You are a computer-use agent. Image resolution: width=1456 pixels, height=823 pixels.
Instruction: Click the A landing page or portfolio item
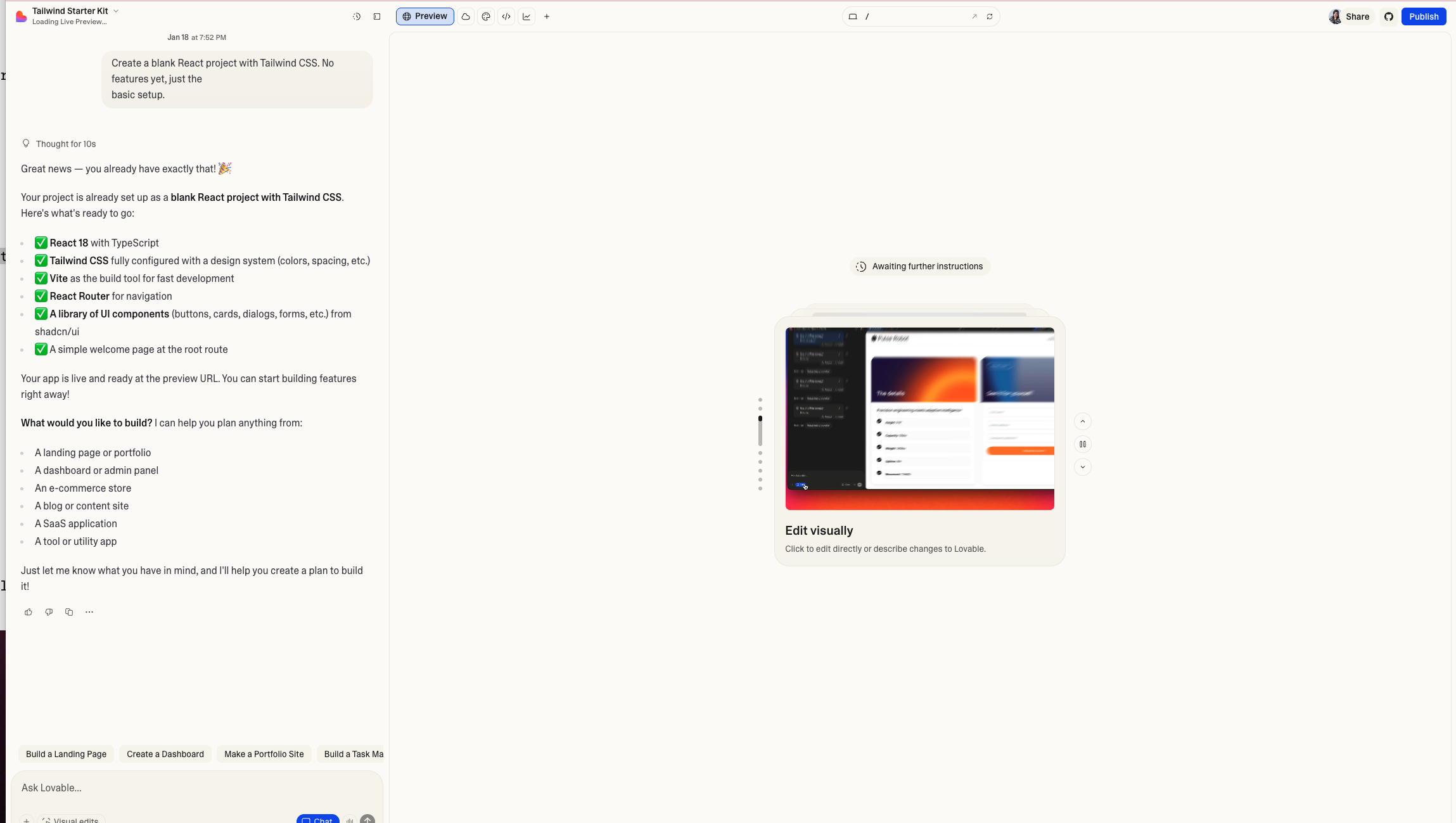[93, 453]
